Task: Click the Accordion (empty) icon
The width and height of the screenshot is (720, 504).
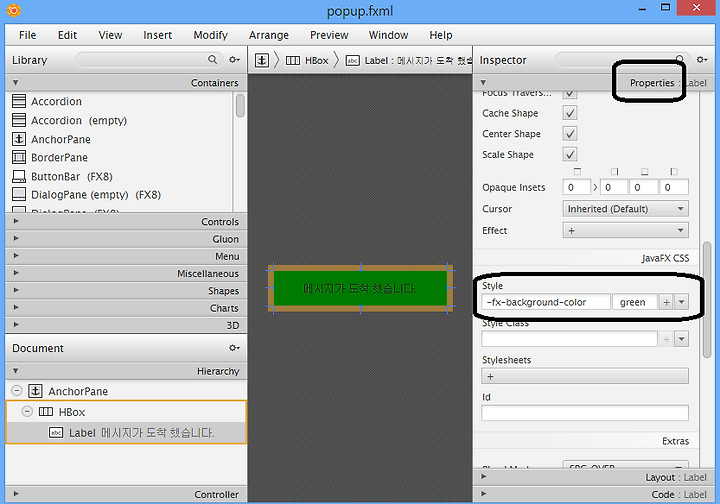Action: (x=19, y=120)
